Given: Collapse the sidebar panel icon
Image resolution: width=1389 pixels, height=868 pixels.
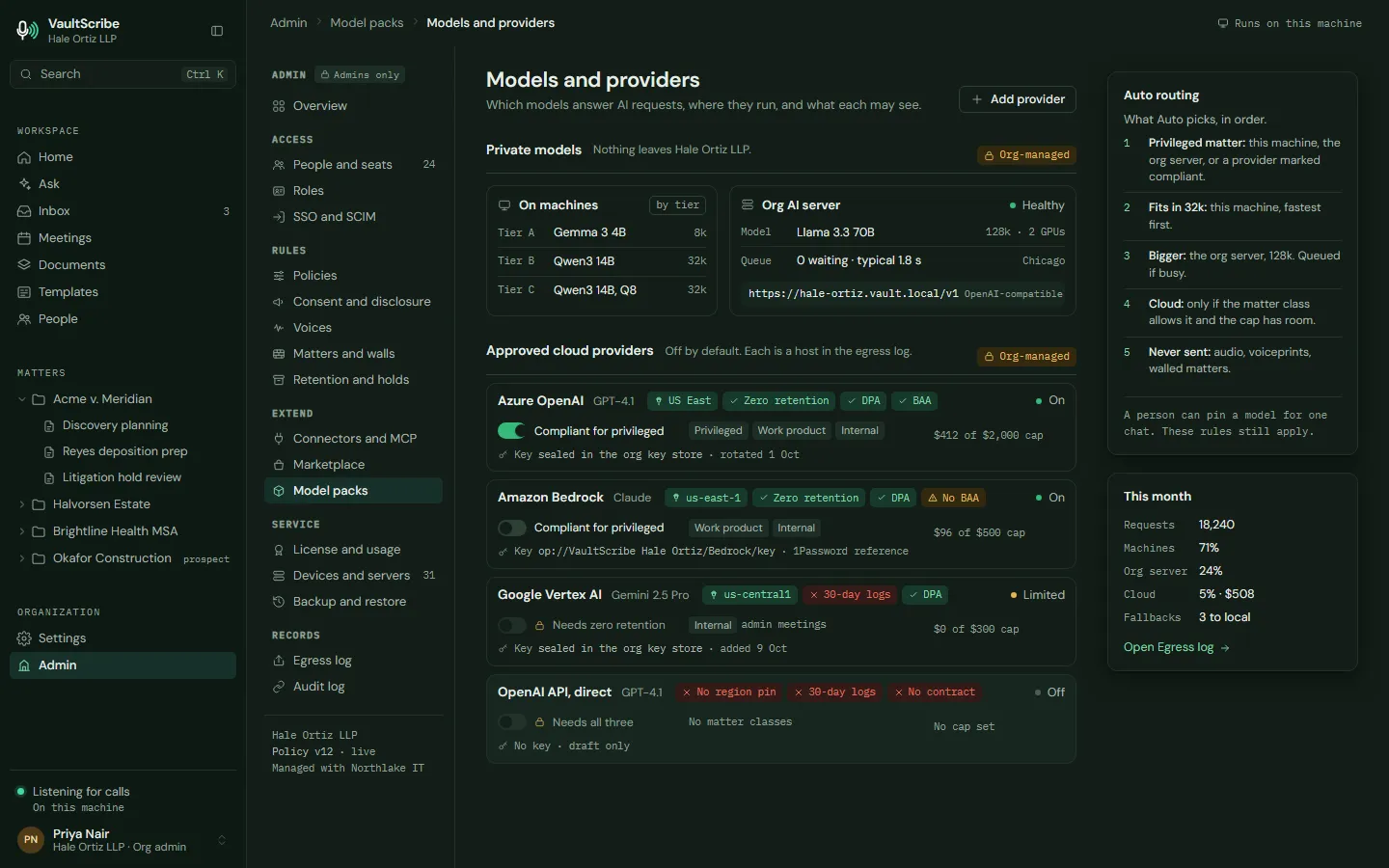Looking at the screenshot, I should pos(217,31).
